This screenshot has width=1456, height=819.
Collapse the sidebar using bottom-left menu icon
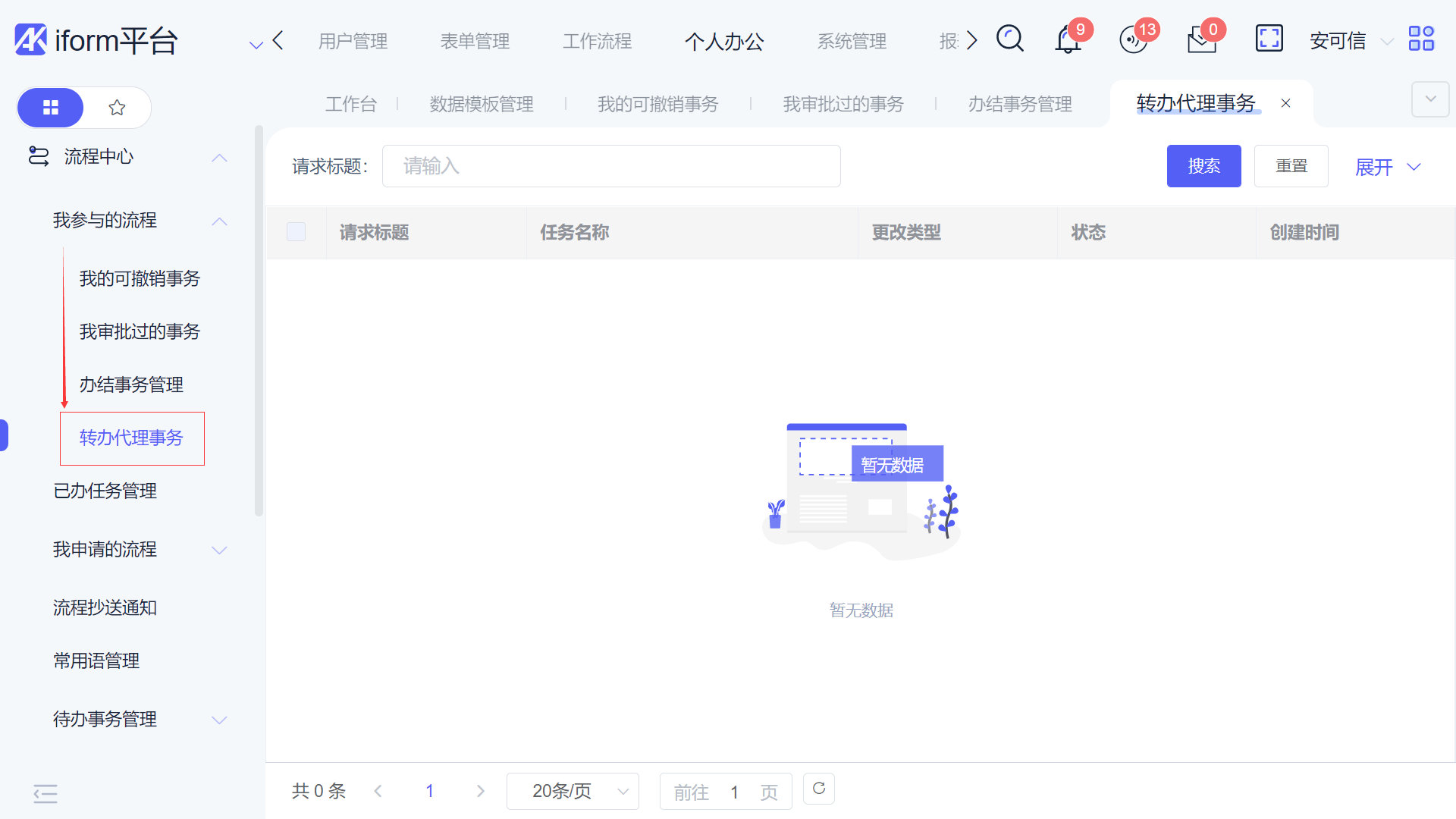coord(45,793)
